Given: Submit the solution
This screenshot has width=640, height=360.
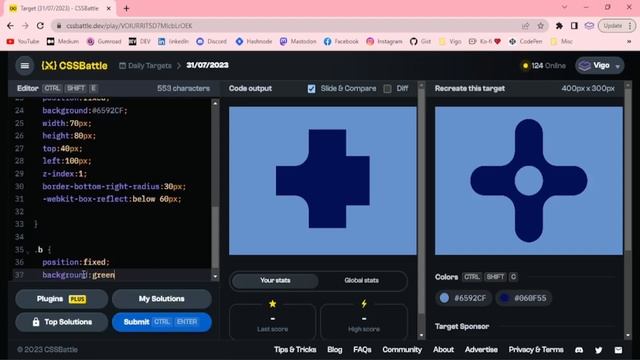Looking at the screenshot, I should coord(162,322).
